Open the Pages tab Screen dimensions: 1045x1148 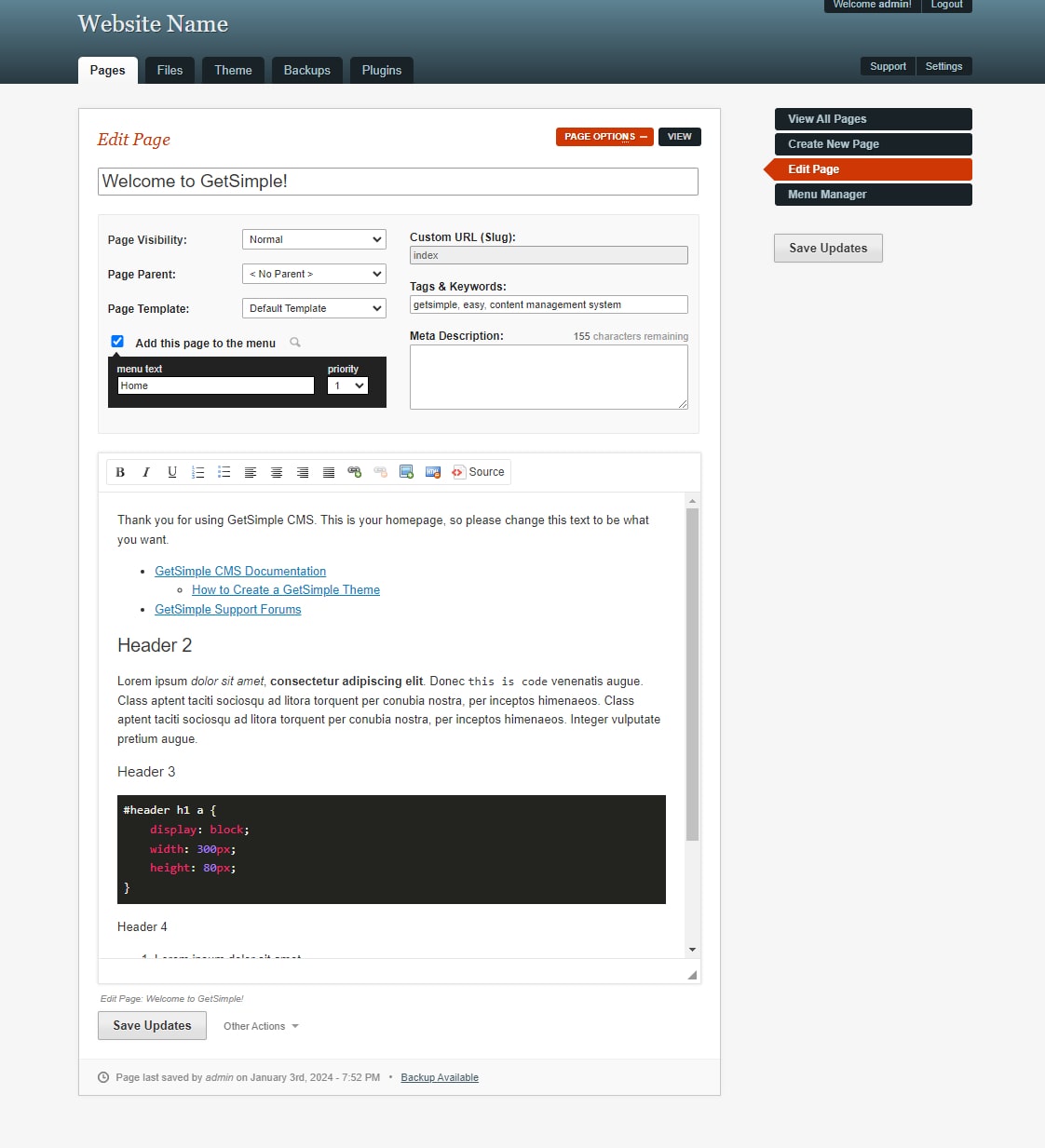[108, 70]
